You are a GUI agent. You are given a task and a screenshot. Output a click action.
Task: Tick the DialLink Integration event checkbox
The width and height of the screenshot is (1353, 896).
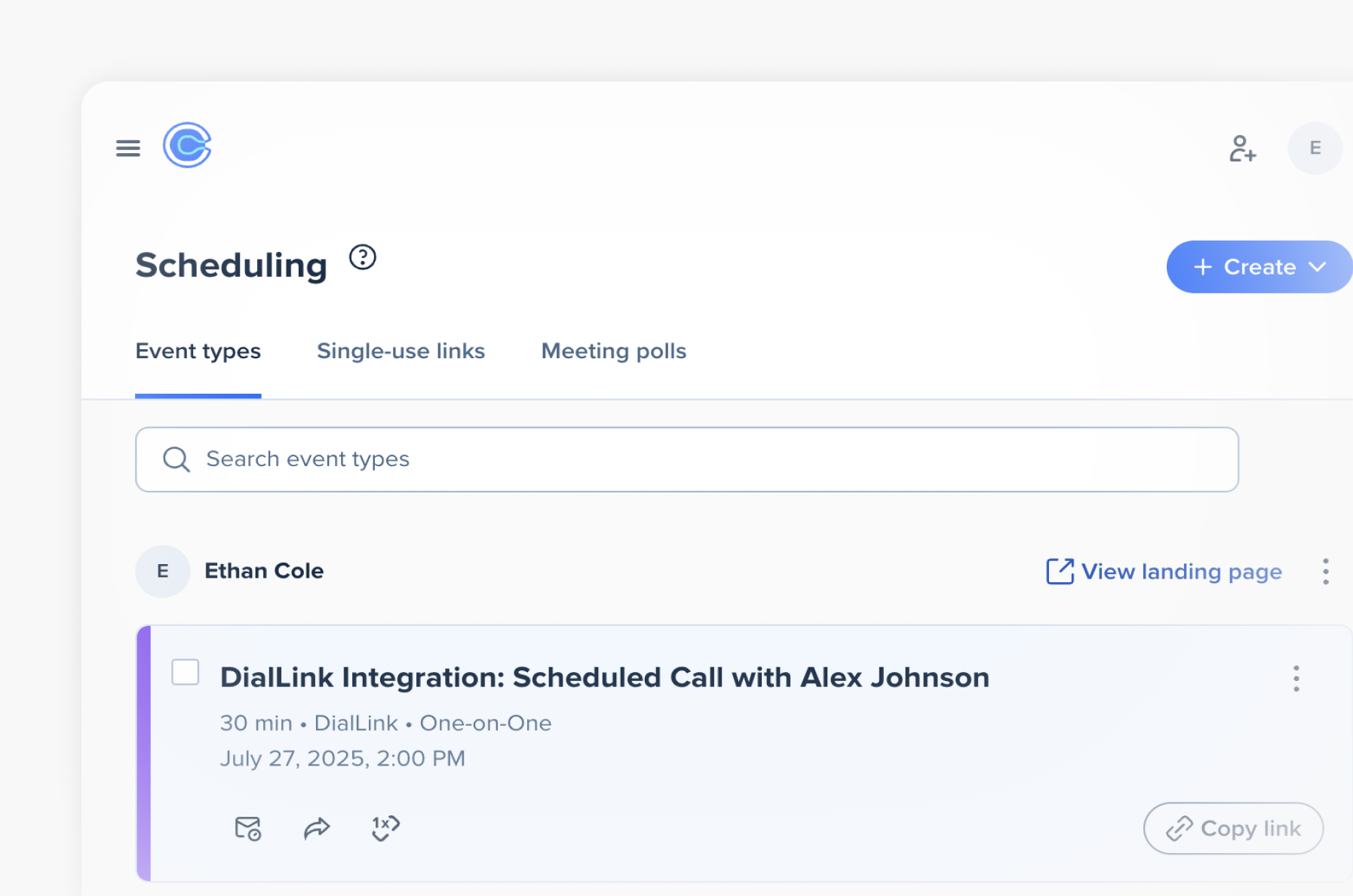(186, 672)
